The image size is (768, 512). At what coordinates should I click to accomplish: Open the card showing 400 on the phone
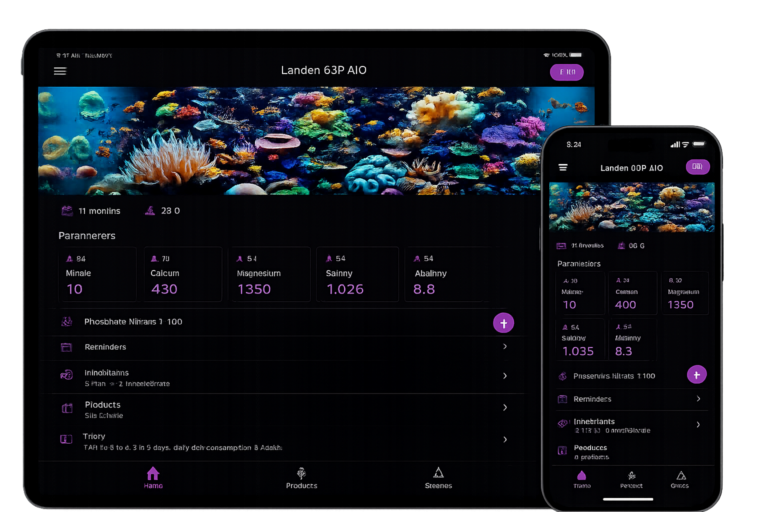point(633,293)
